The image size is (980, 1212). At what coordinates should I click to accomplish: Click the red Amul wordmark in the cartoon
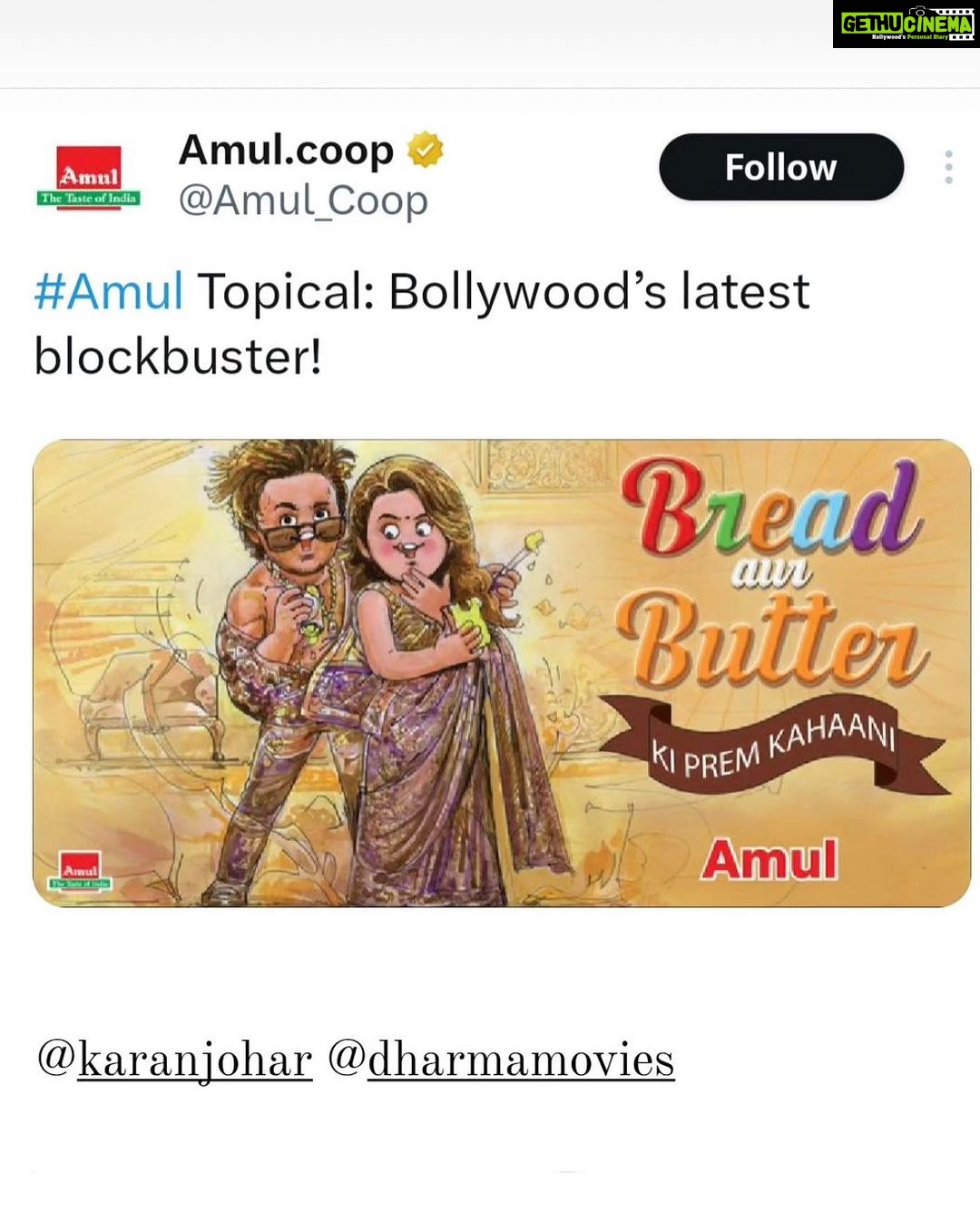point(769,860)
